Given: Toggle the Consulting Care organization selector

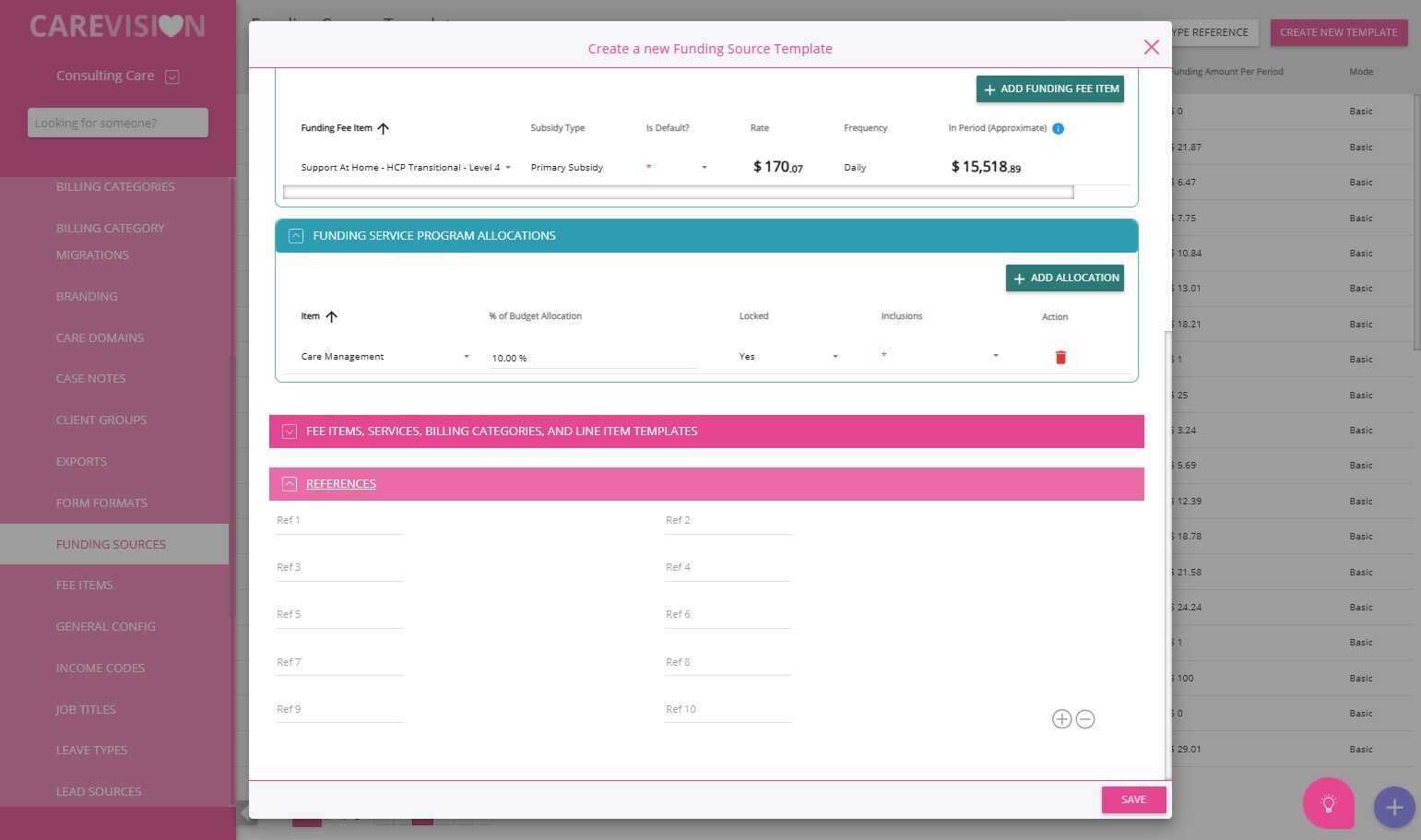Looking at the screenshot, I should 172,77.
